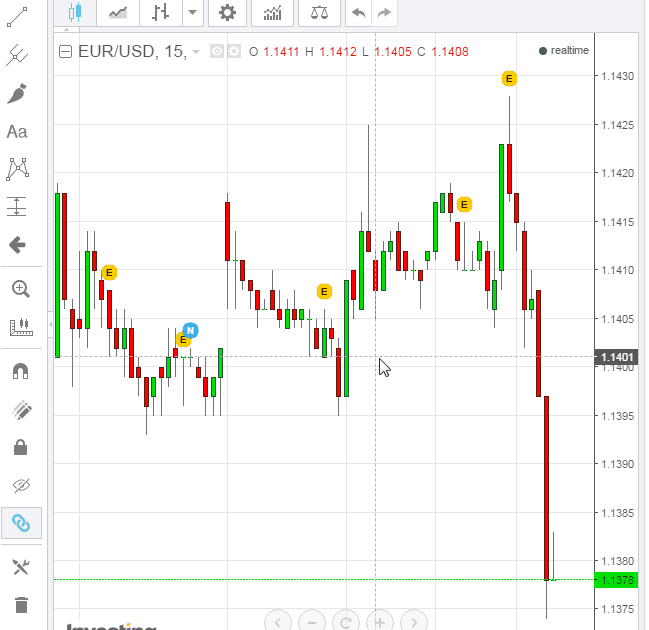
Task: Open chart settings gear
Action: point(227,13)
